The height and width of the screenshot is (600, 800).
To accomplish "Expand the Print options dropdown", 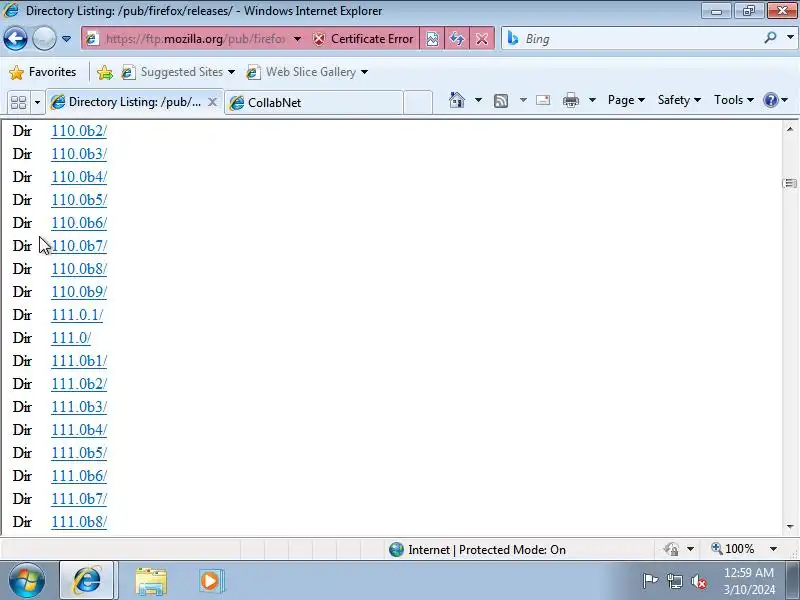I will click(592, 100).
